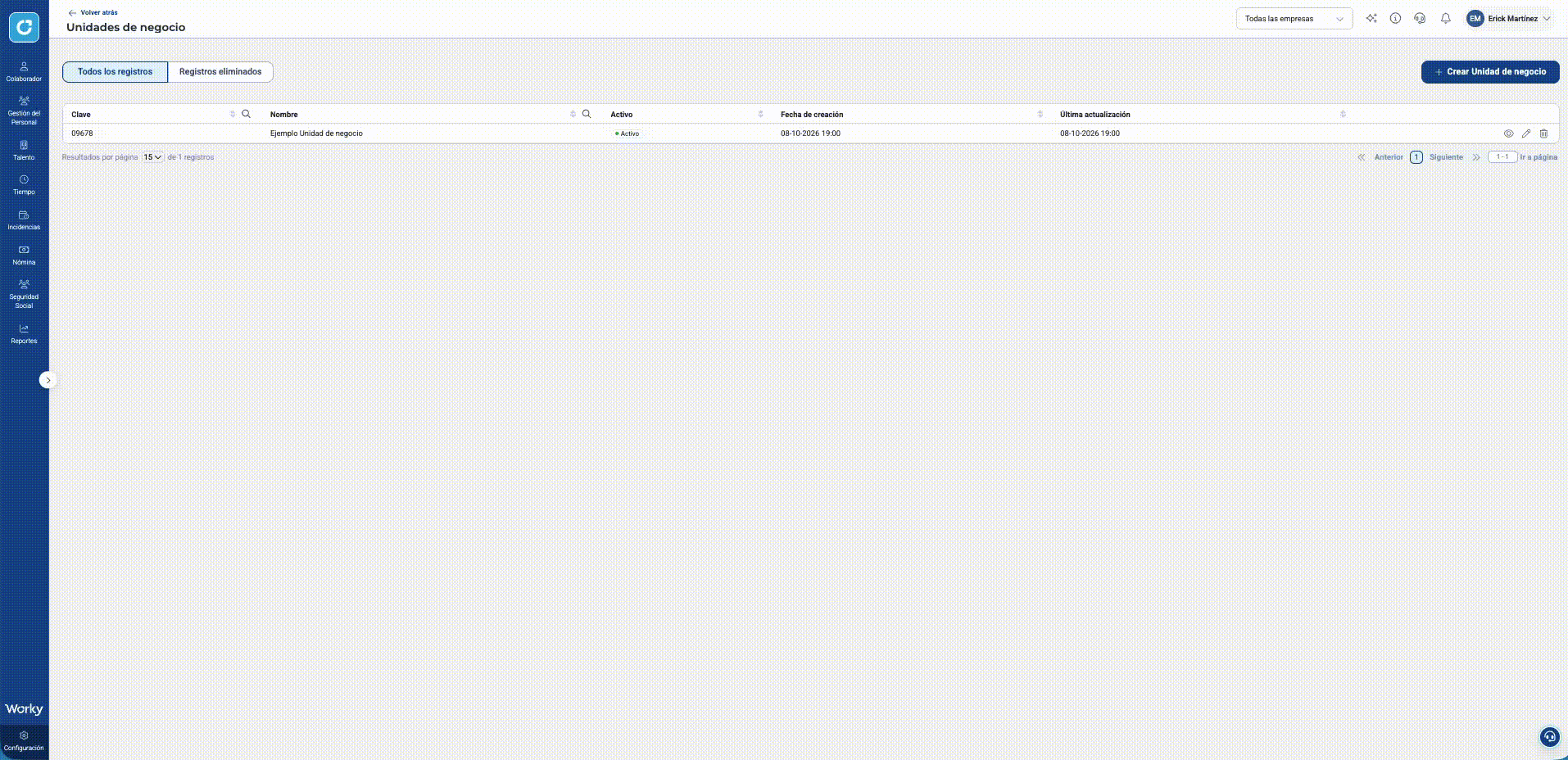The width and height of the screenshot is (1568, 760).
Task: Open the Todas las empresas dropdown
Action: point(1294,19)
